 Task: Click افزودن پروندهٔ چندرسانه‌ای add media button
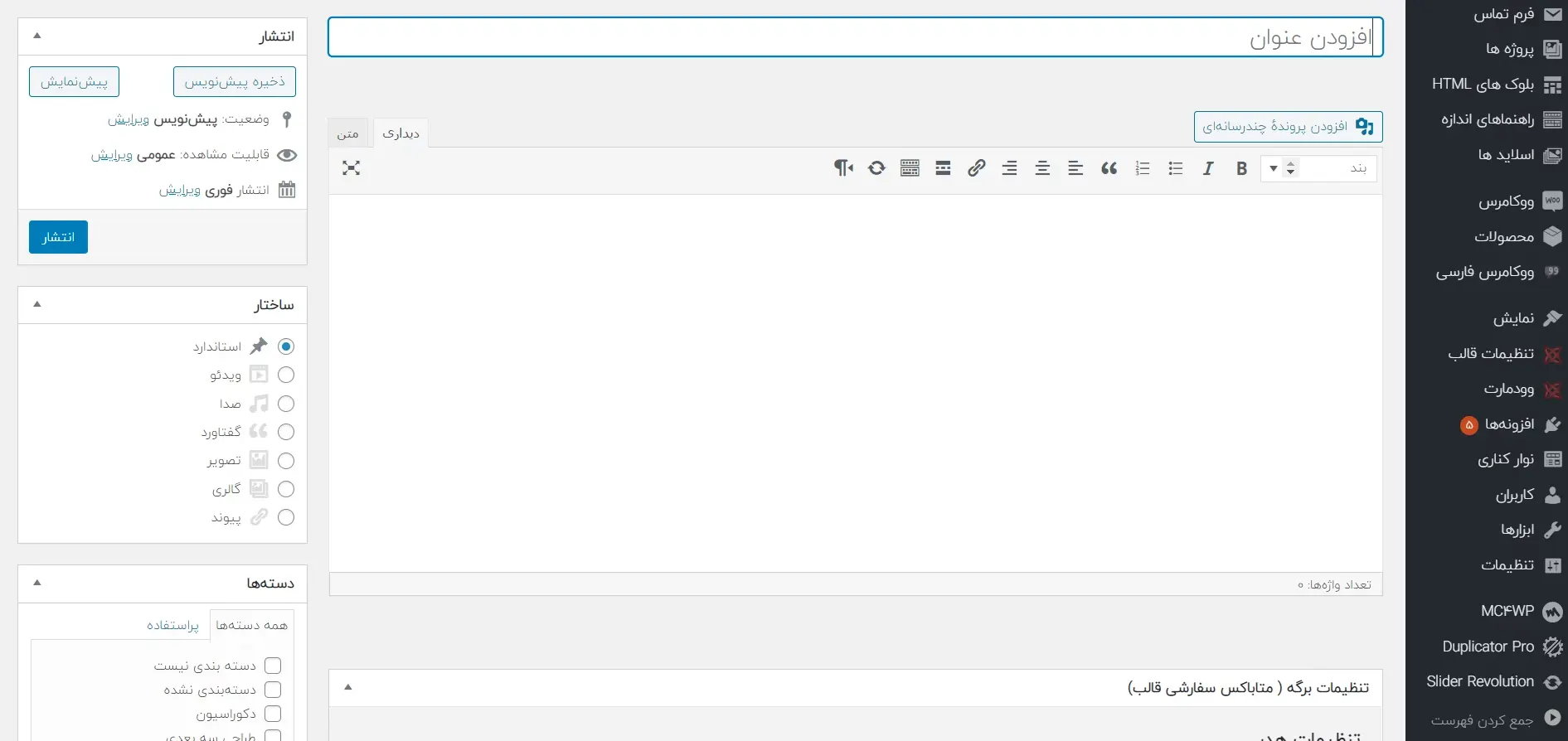(x=1289, y=126)
